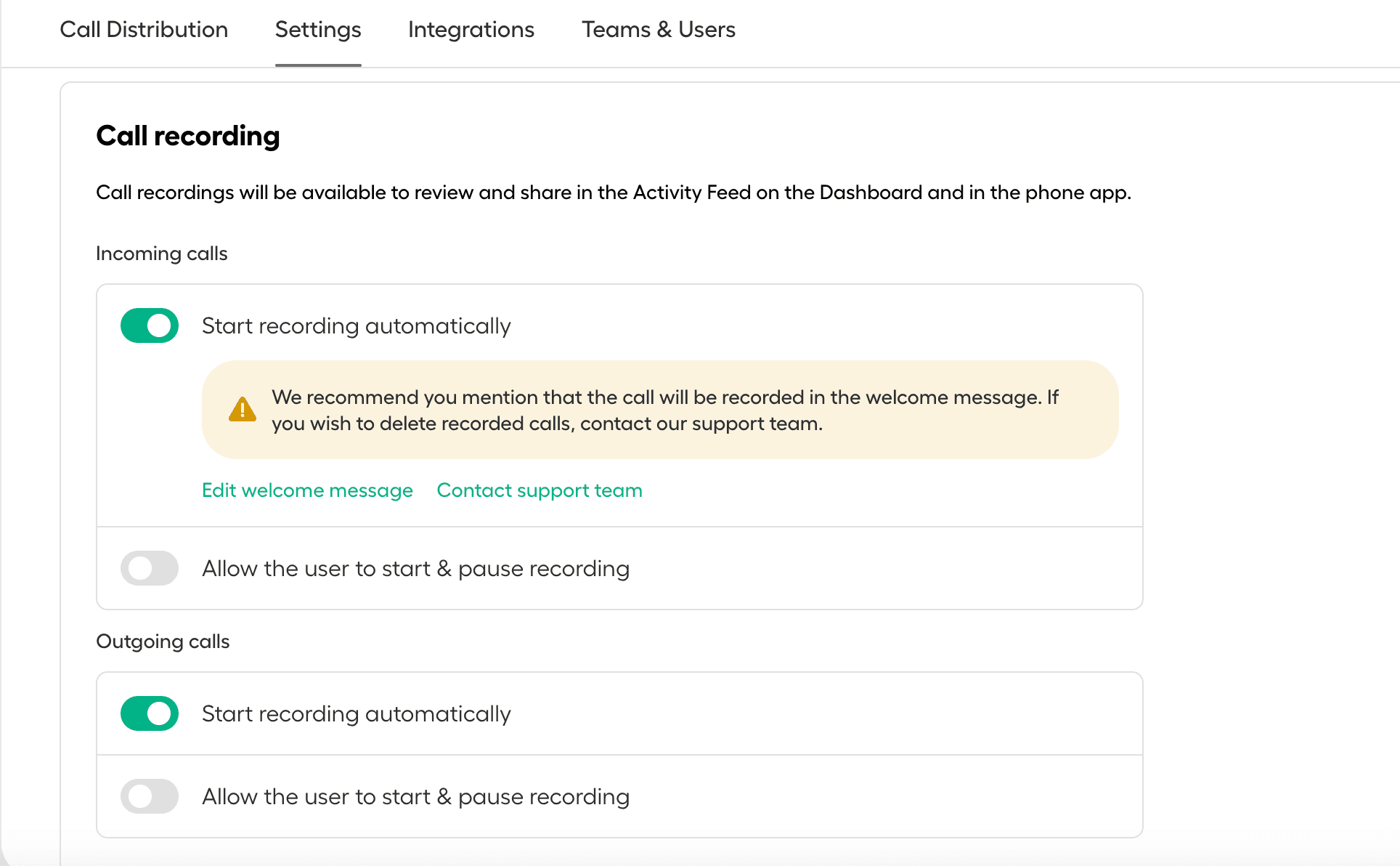Open the Call Distribution tab
The image size is (1400, 866).
point(144,30)
